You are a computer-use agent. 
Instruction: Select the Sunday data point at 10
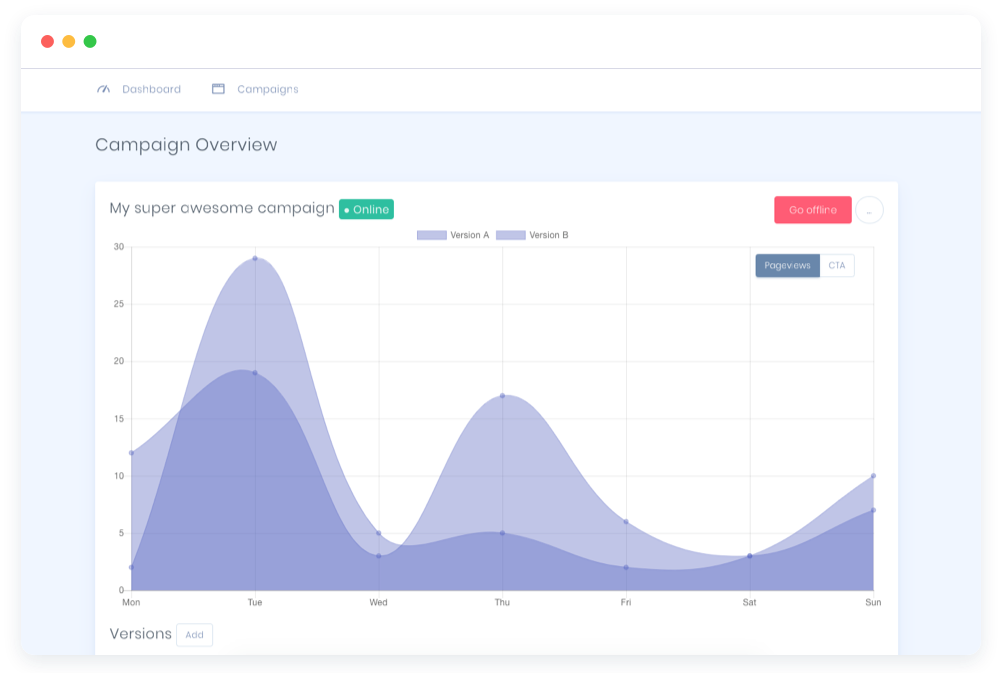[x=873, y=476]
